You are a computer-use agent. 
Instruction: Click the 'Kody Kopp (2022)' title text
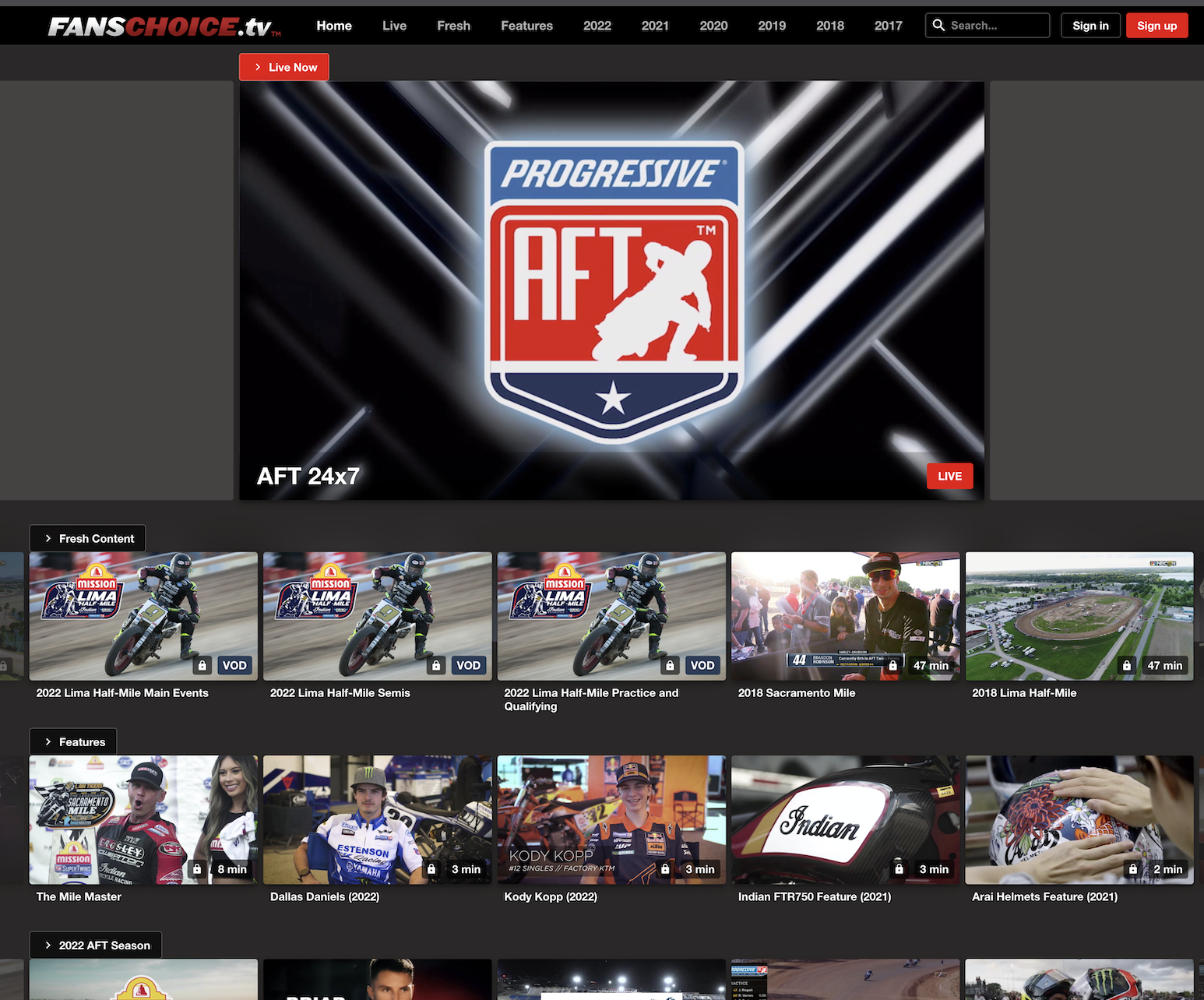point(551,896)
